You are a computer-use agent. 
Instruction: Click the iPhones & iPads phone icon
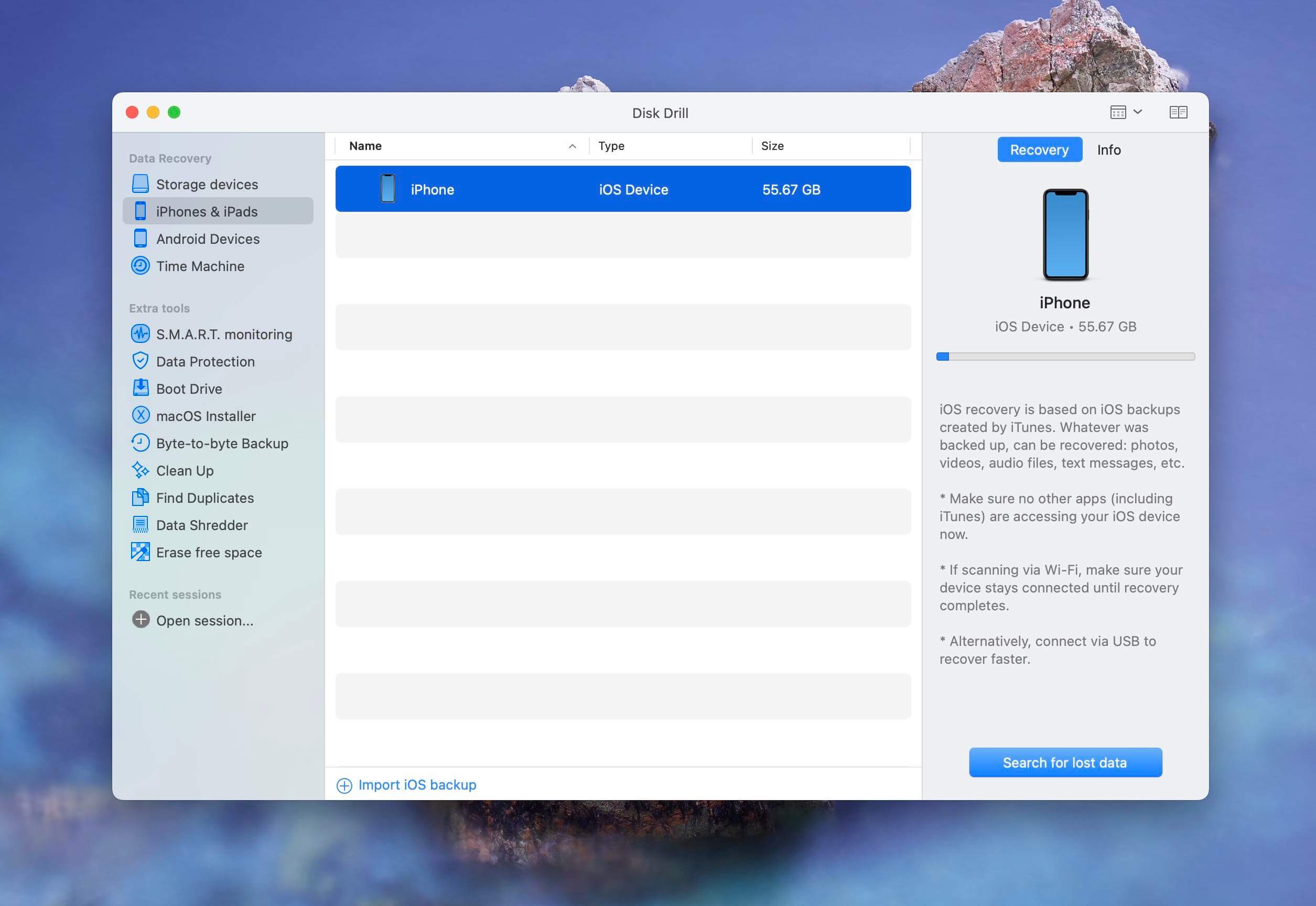[x=140, y=211]
